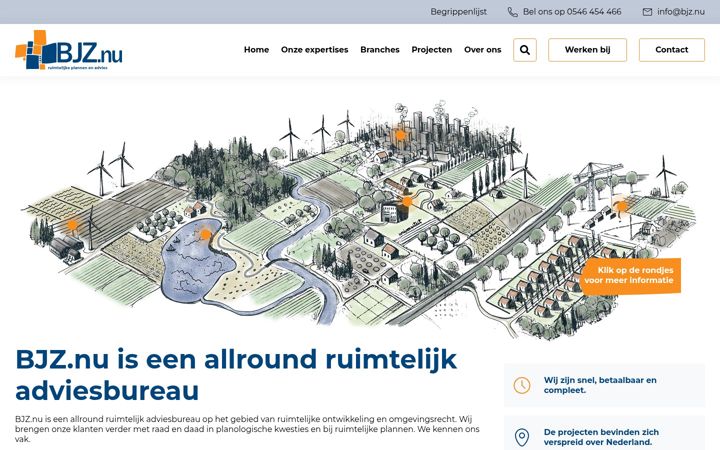The width and height of the screenshot is (720, 450).
Task: Click the BJZ.nu logo
Action: pyautogui.click(x=69, y=50)
